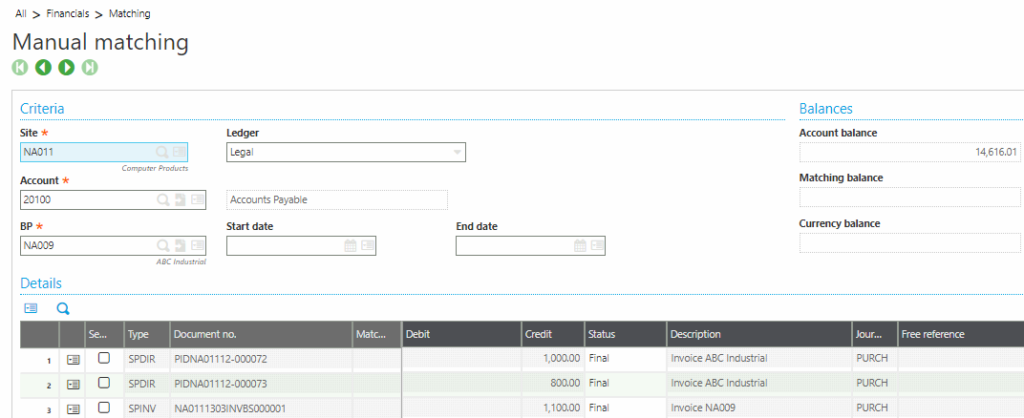Tick the checkbox for PIDNA01112-000073 row

coord(104,384)
